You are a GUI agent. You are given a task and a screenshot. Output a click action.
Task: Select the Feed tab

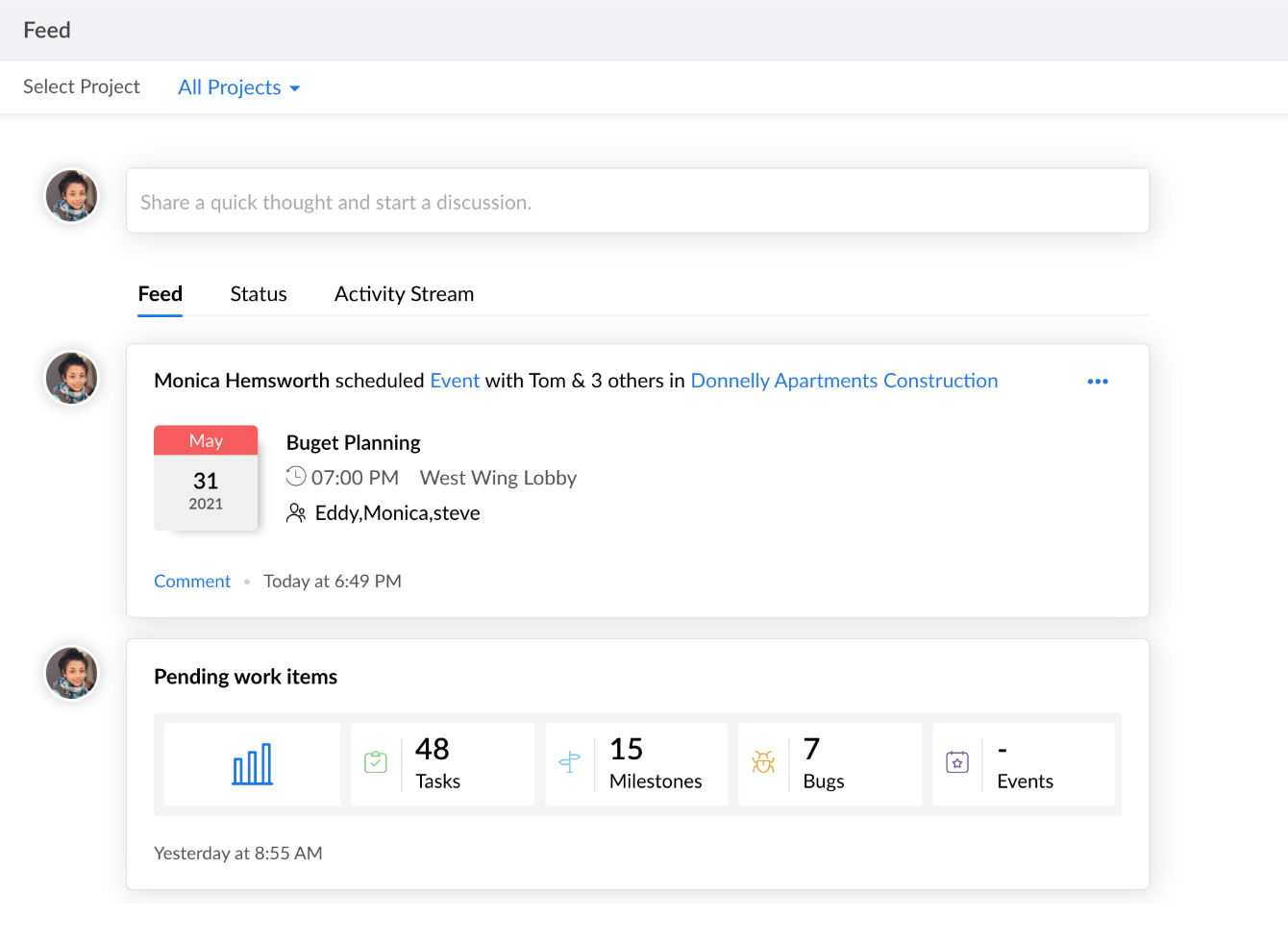pos(160,293)
